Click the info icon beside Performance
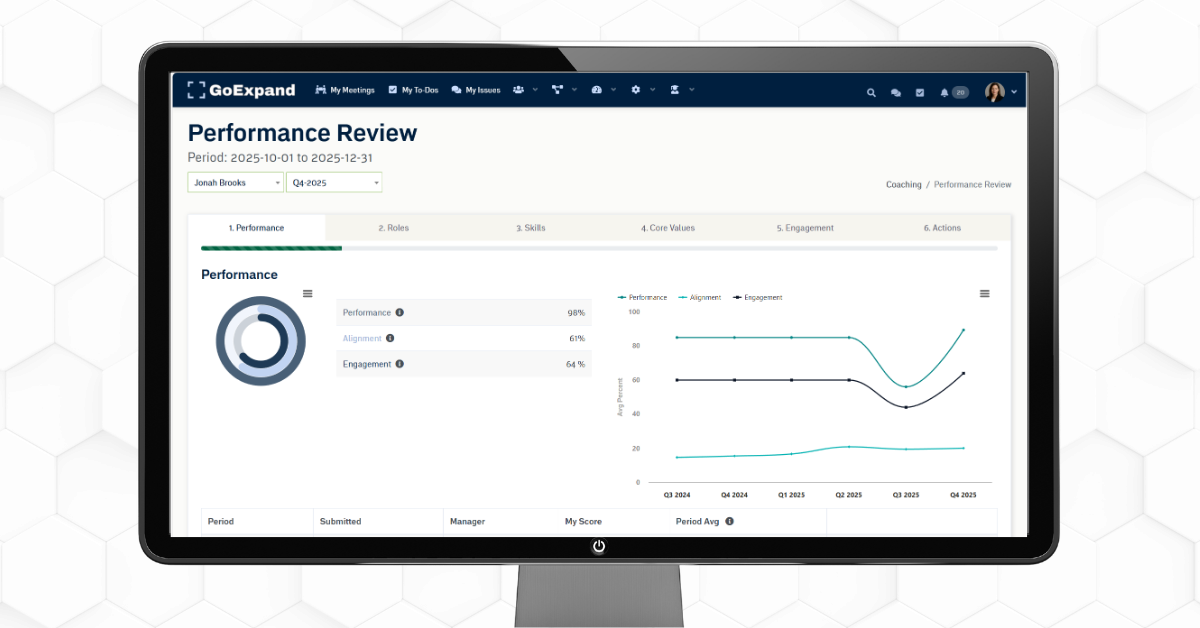 400,313
